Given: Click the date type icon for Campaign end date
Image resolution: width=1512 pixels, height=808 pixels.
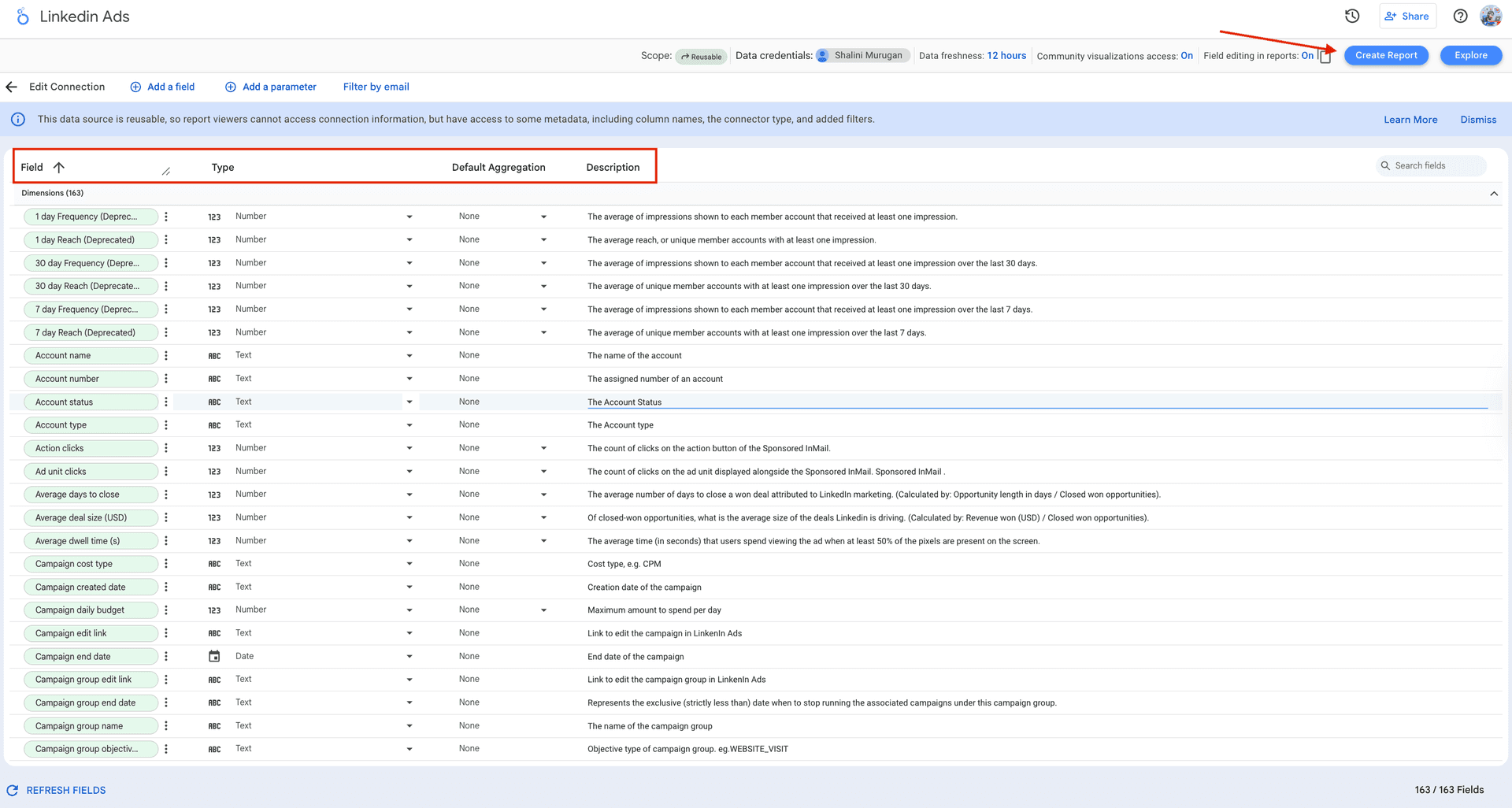Looking at the screenshot, I should click(x=213, y=655).
